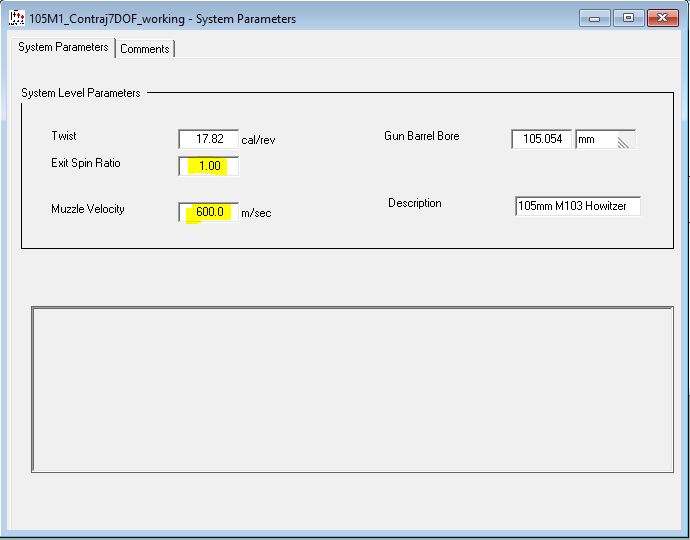
Task: Maximize the System Parameters window
Action: coord(628,18)
